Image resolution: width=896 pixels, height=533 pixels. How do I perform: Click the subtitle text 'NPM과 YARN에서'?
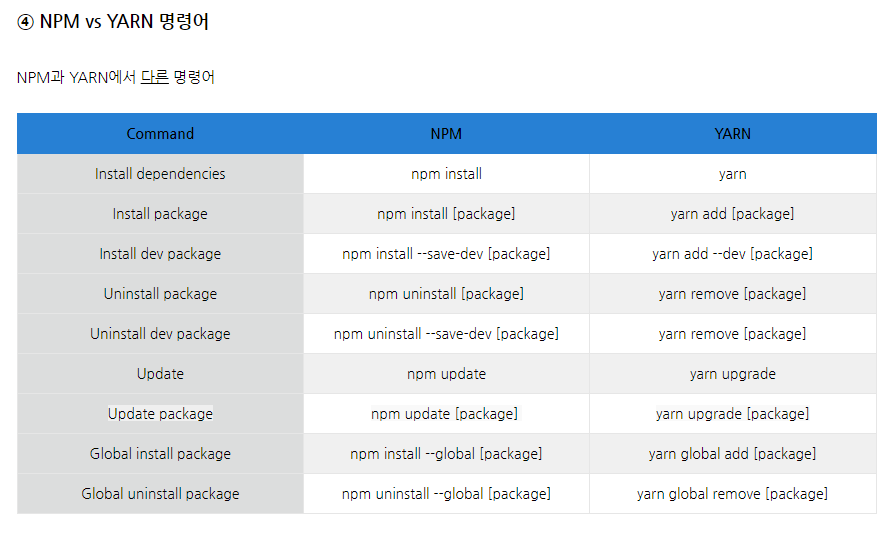coord(76,77)
